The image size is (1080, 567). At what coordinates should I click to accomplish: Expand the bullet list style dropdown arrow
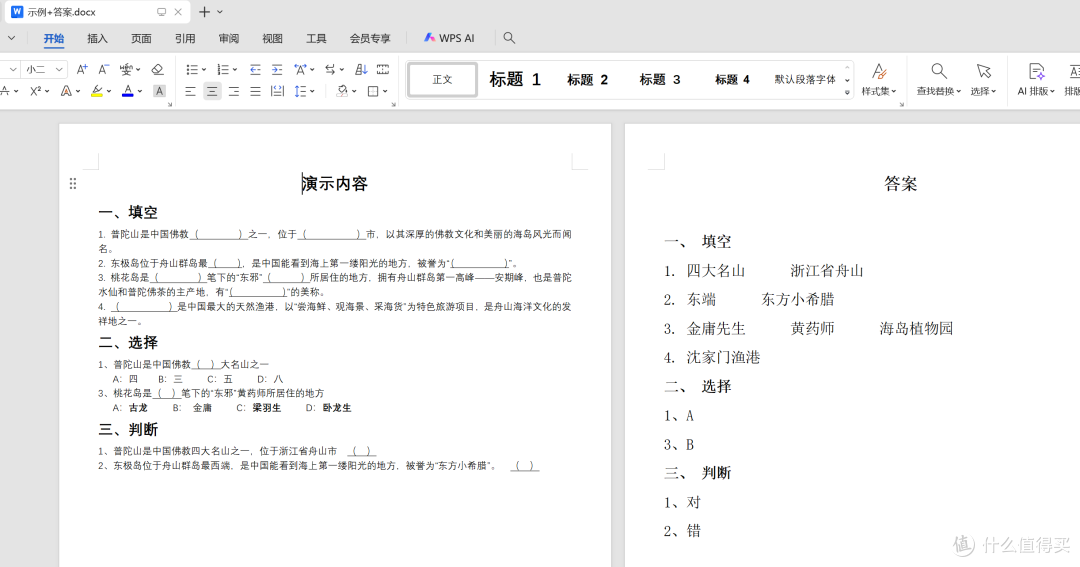(x=204, y=70)
